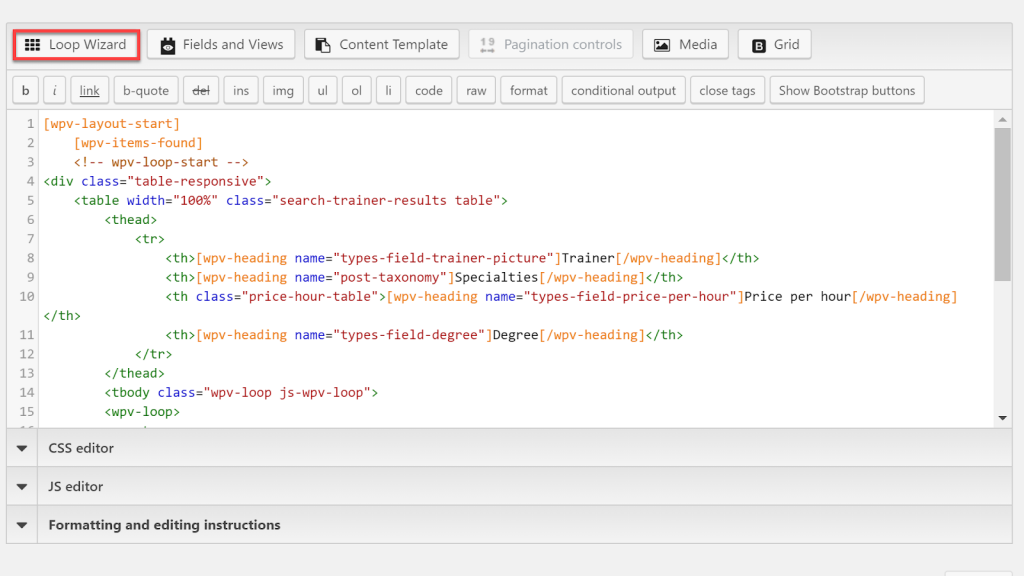Expand the CSS editor section
Image resolution: width=1024 pixels, height=576 pixels.
point(81,448)
